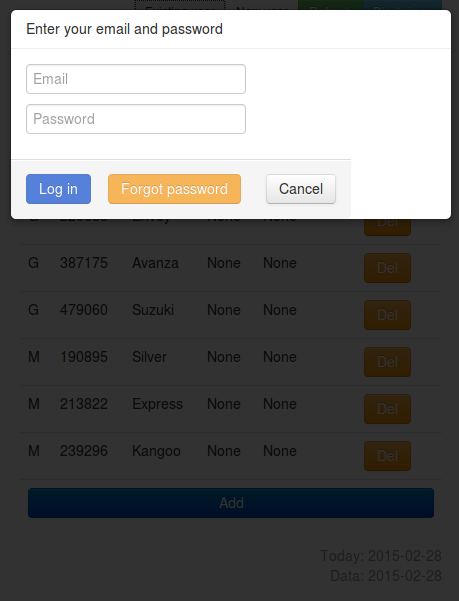Viewport: 459px width, 601px height.
Task: Click the Express name cell
Action: 157,404
